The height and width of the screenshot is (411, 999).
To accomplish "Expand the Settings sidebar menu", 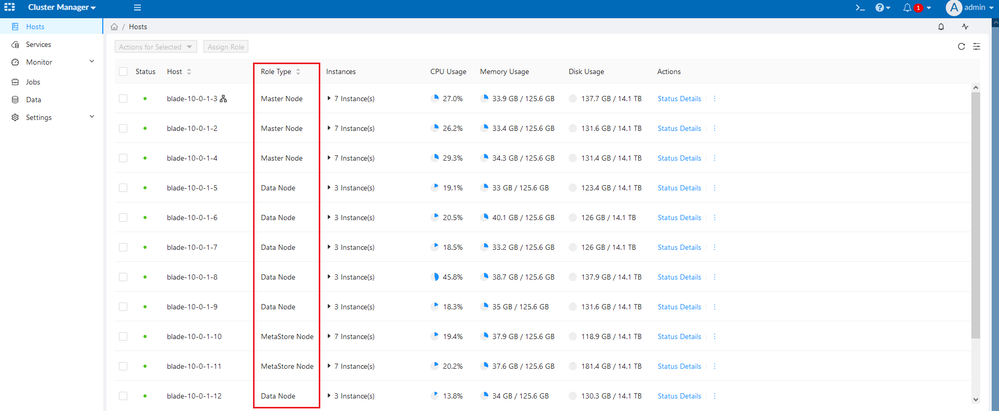I will pos(51,118).
